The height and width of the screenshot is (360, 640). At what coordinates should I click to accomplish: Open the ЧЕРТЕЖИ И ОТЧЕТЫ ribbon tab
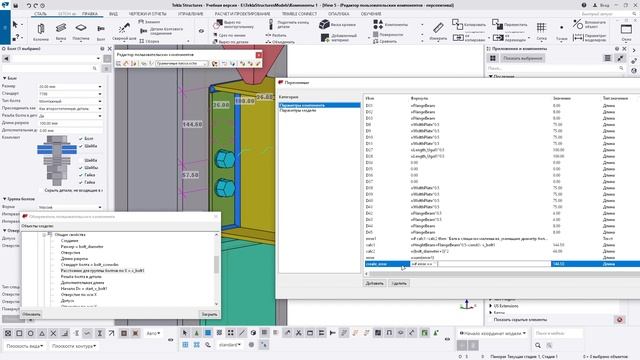point(148,14)
